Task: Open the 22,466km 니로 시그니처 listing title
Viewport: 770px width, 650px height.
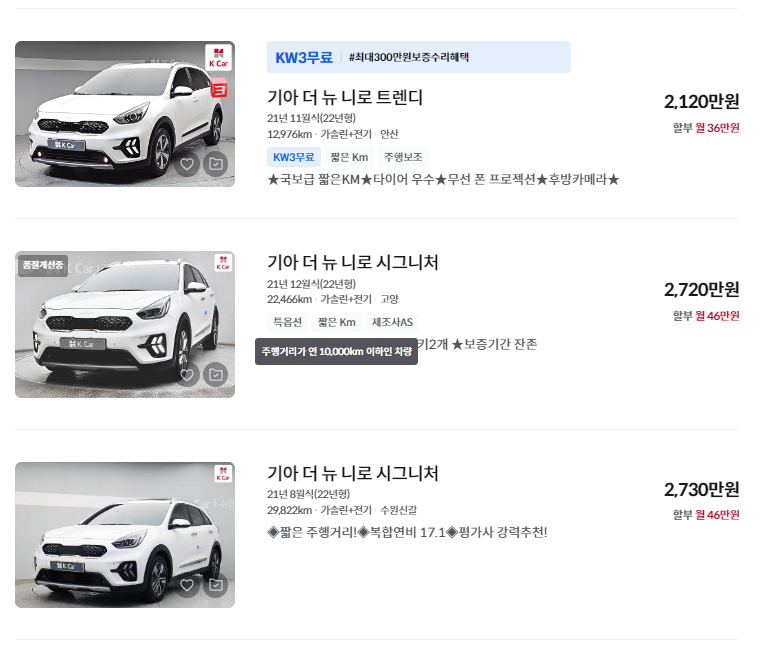Action: click(353, 262)
